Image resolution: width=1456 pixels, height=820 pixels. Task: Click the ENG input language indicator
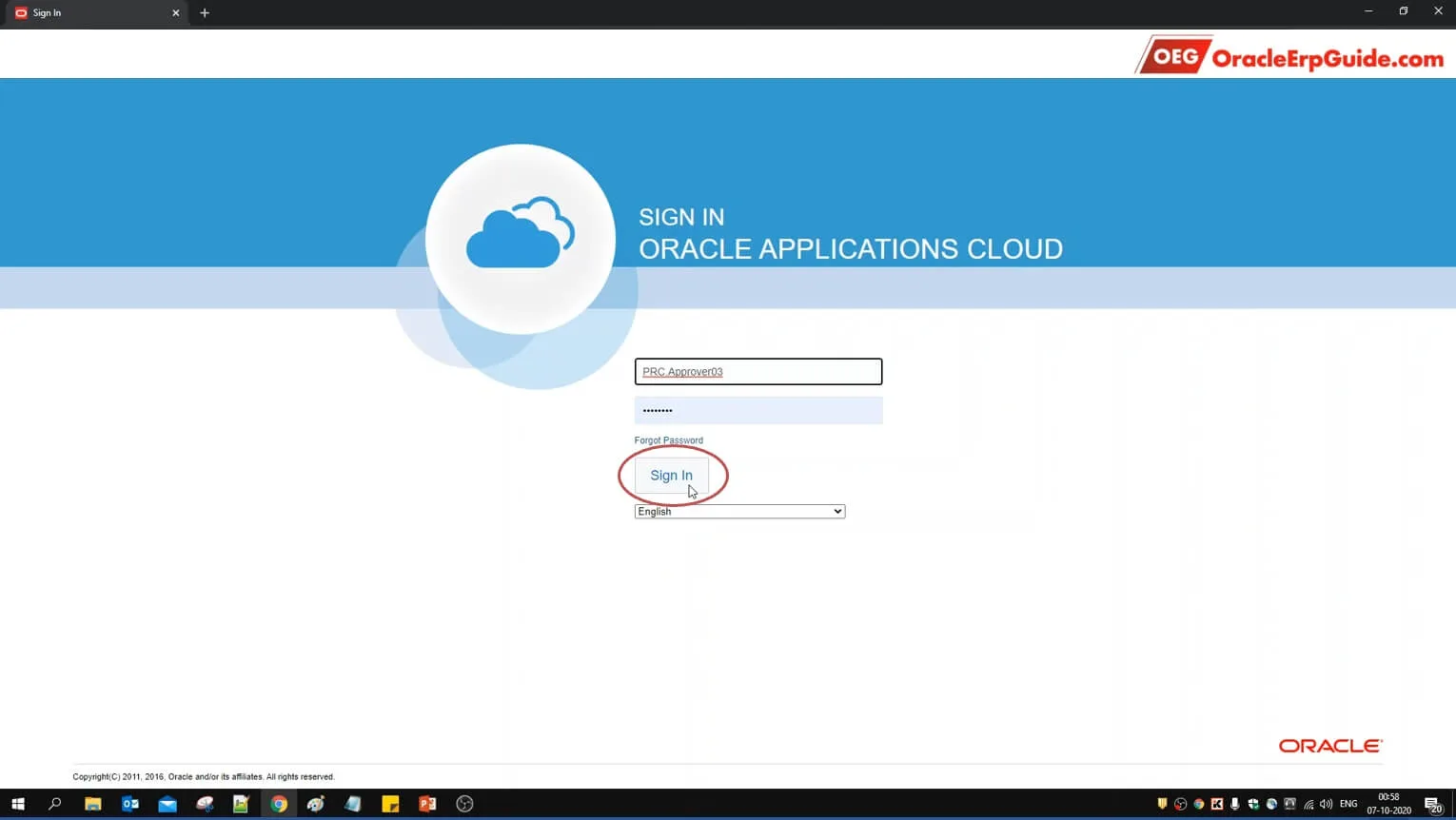(1348, 804)
